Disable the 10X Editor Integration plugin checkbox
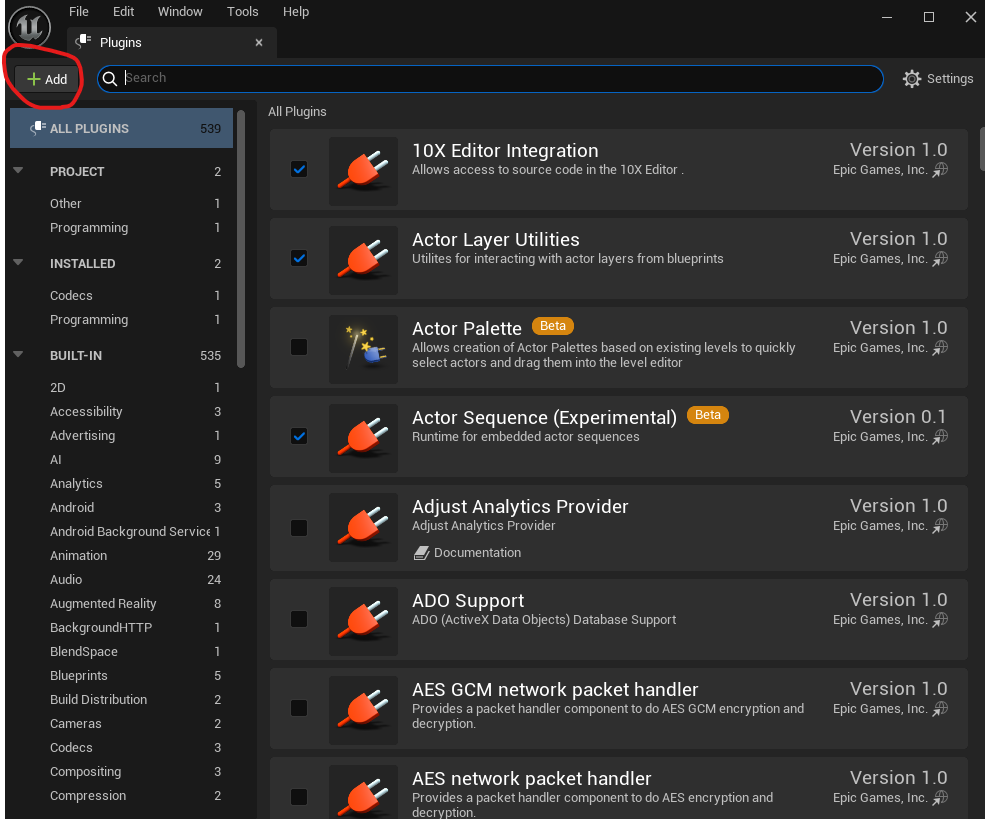Viewport: 985px width, 819px height. [x=299, y=169]
